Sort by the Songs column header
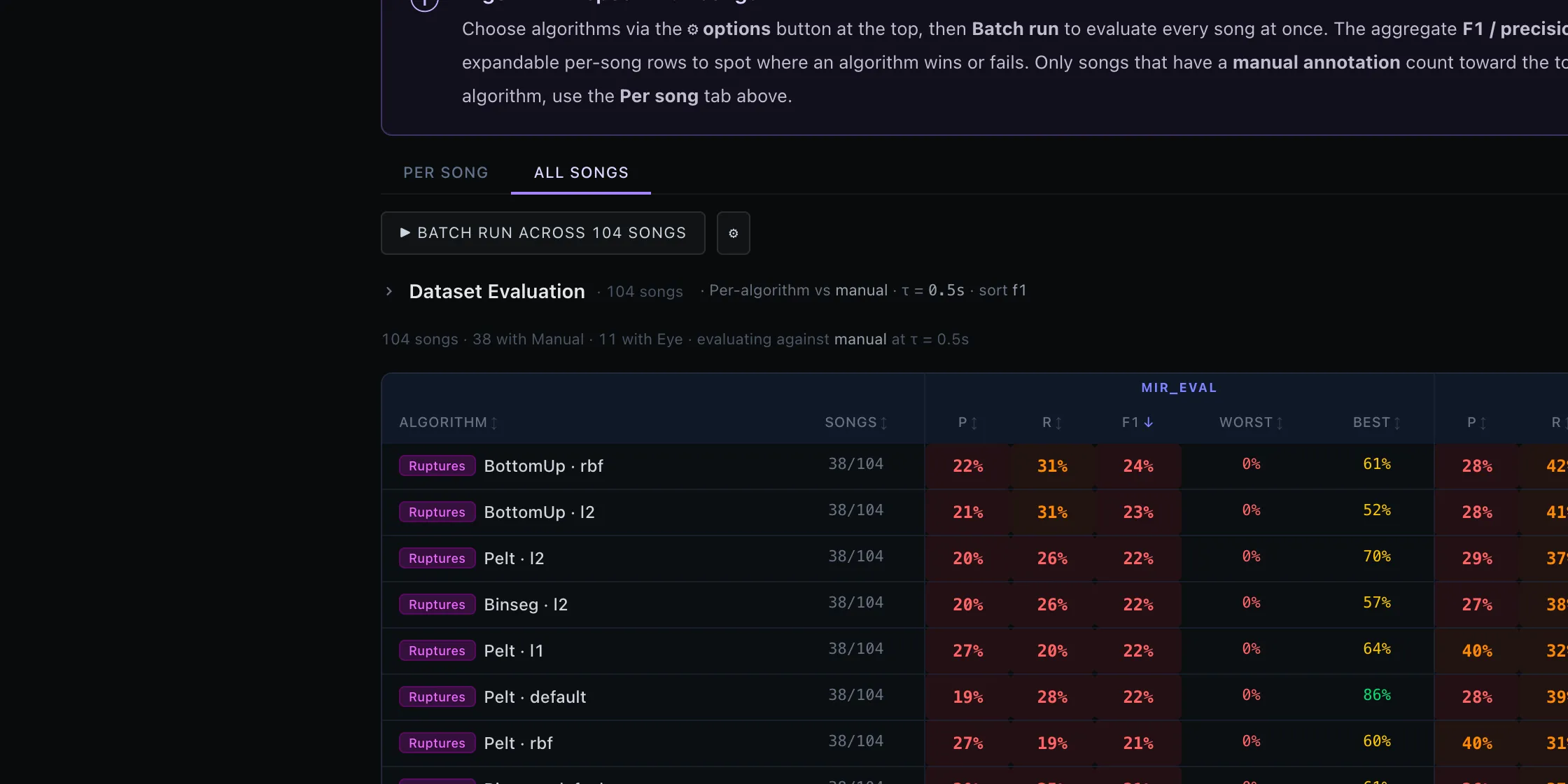 coord(856,423)
